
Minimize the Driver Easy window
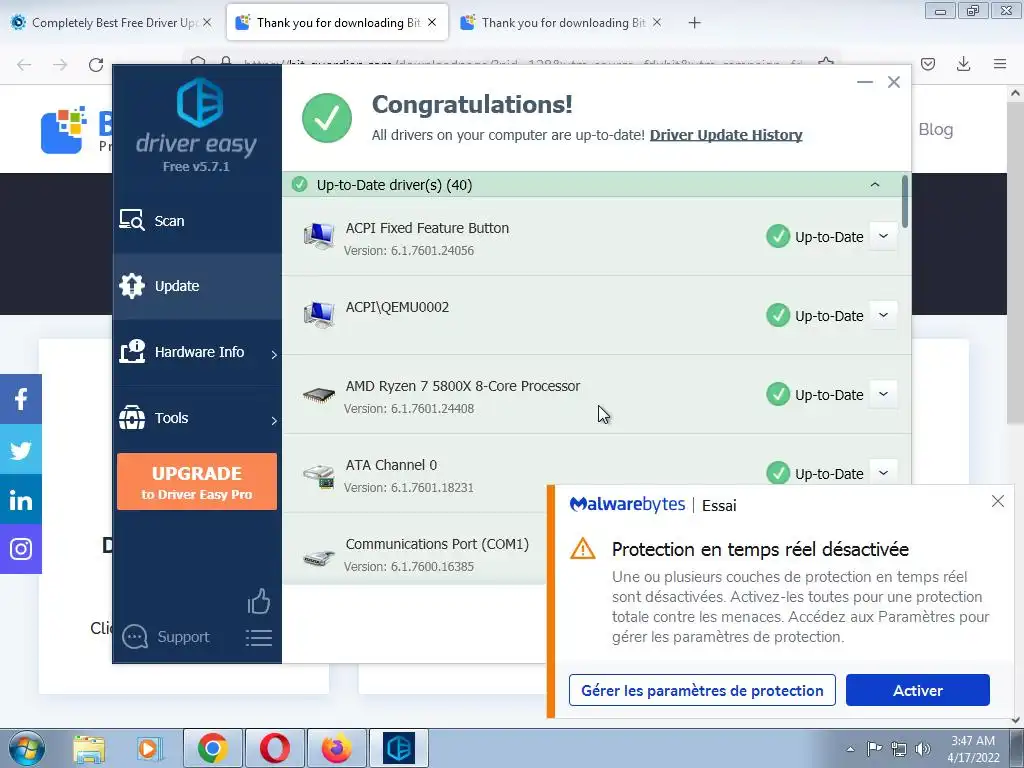click(865, 82)
